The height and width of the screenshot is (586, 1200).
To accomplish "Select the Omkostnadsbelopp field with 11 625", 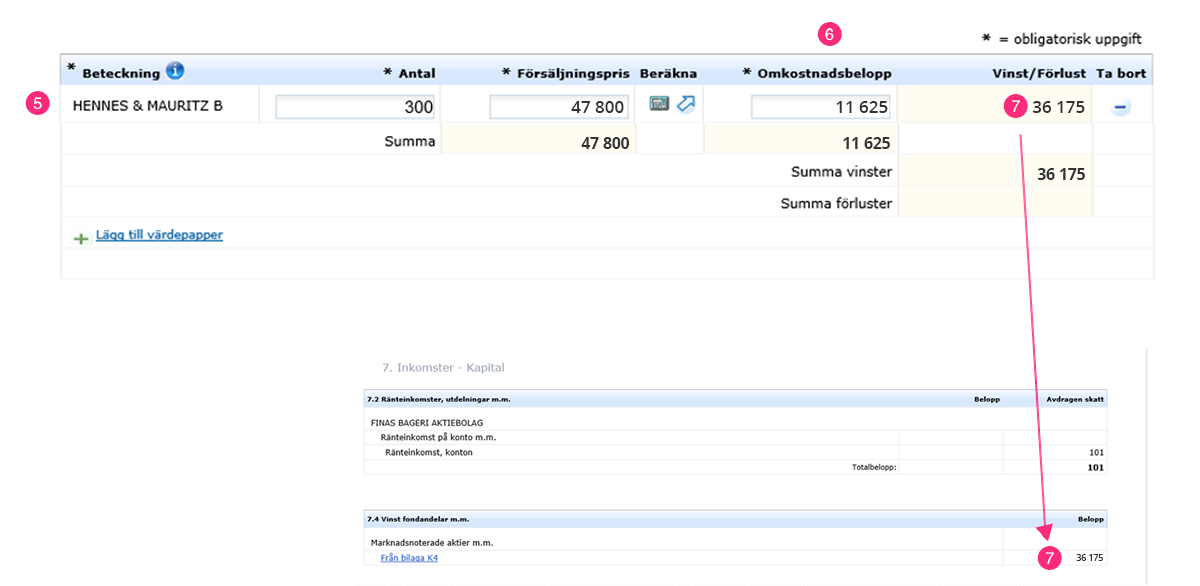I will (x=821, y=107).
